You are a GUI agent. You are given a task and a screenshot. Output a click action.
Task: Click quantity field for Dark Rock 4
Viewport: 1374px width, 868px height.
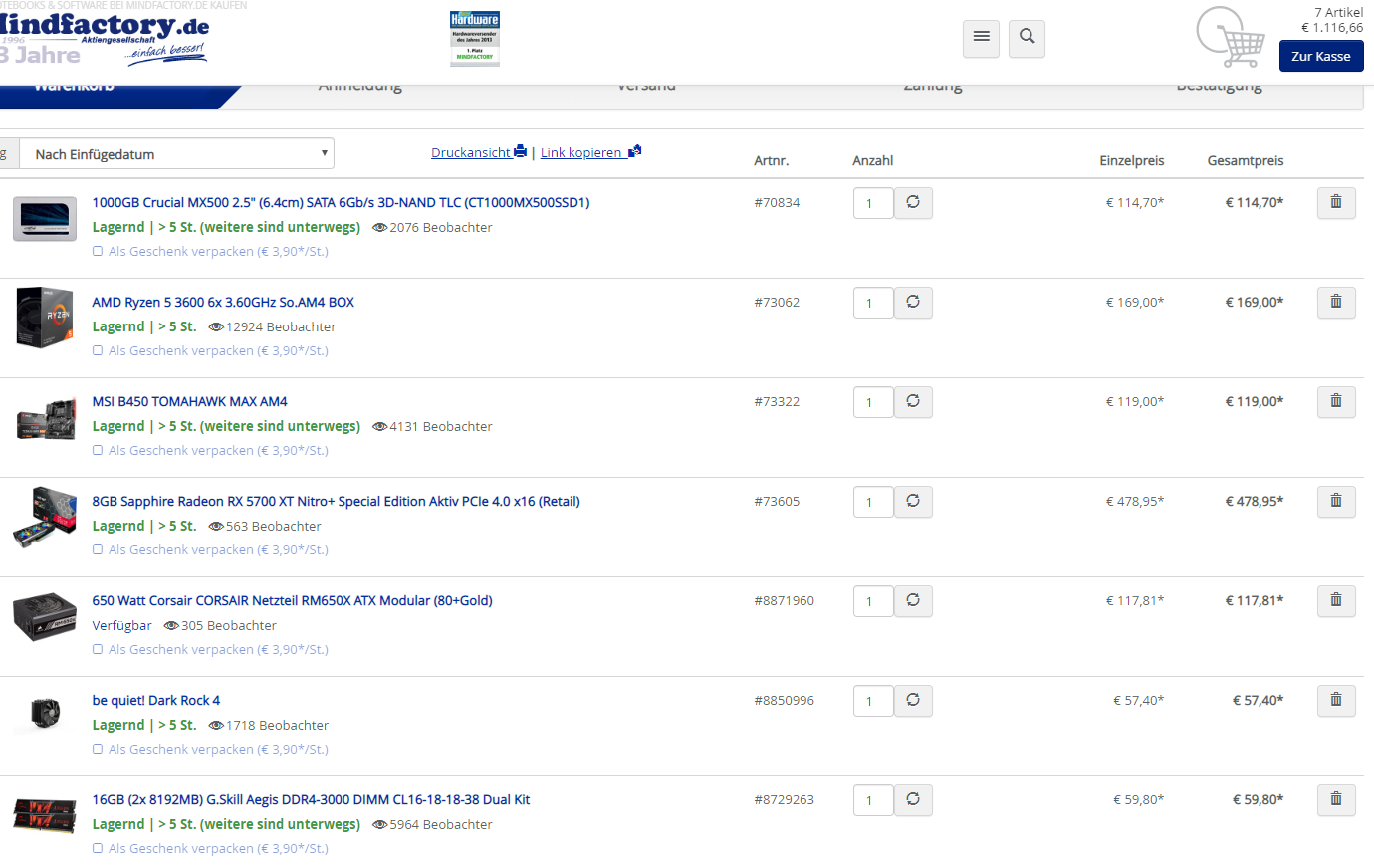tap(873, 701)
